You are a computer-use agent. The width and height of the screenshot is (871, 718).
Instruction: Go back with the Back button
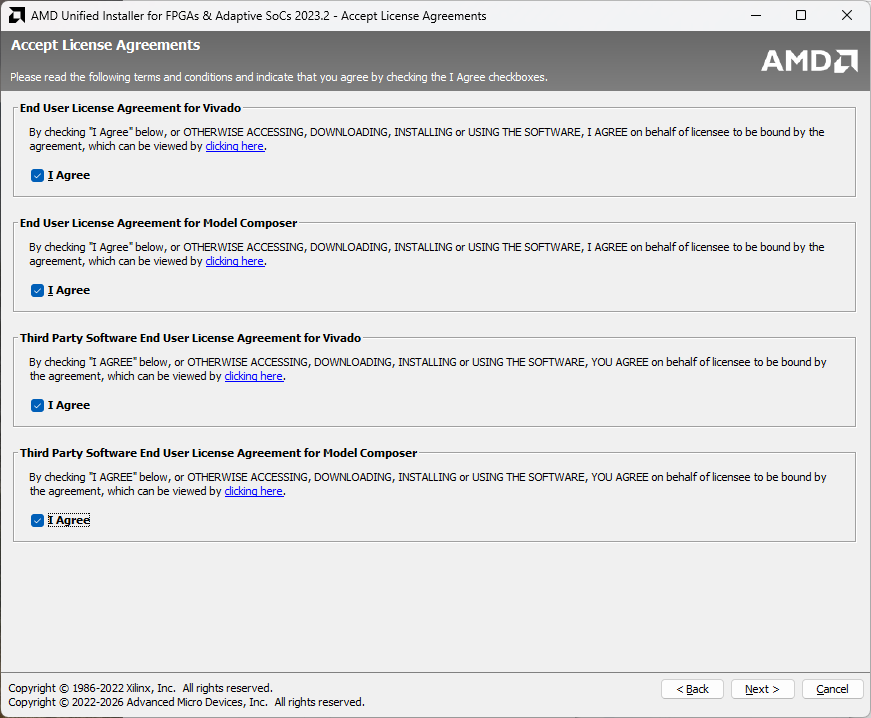tap(692, 689)
